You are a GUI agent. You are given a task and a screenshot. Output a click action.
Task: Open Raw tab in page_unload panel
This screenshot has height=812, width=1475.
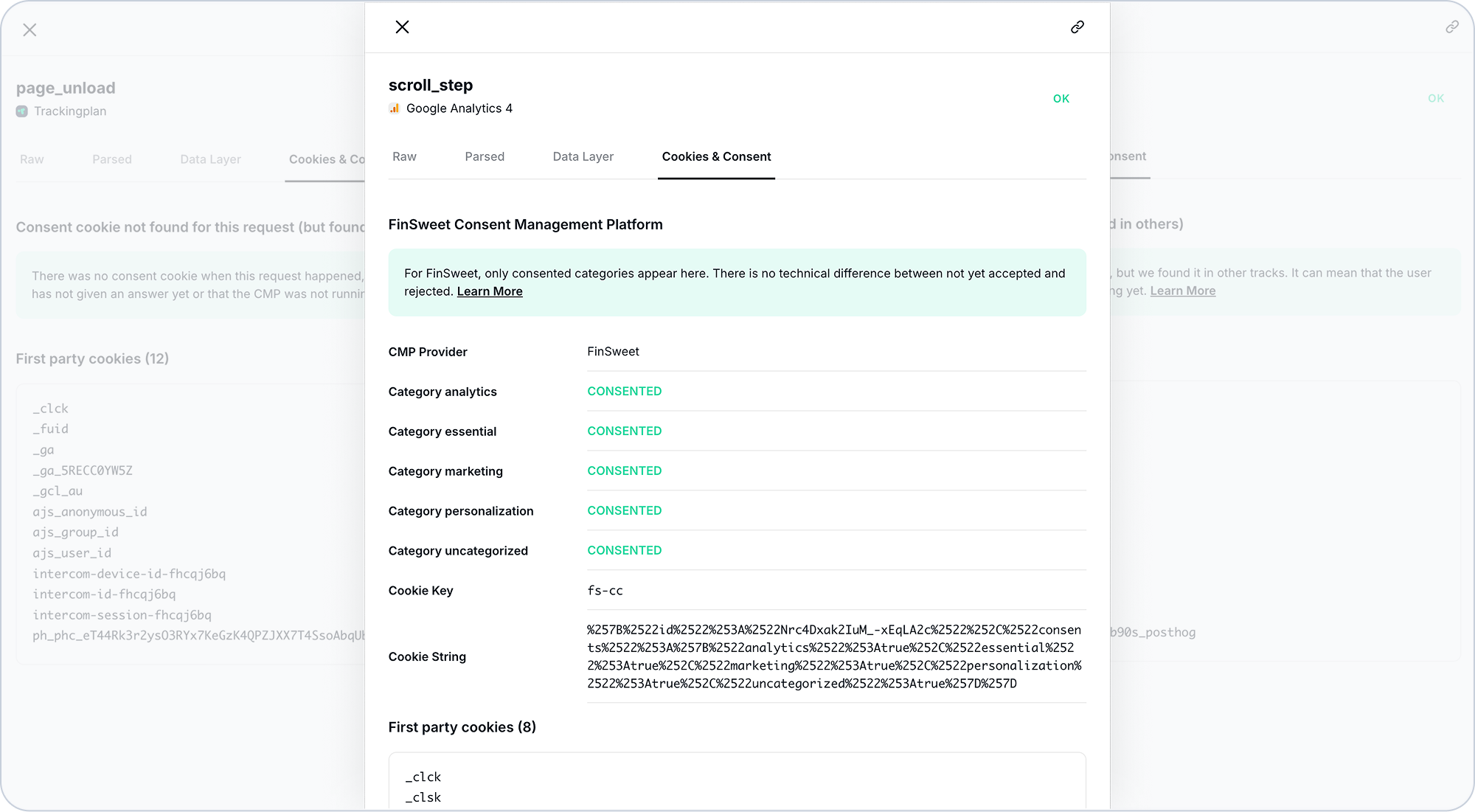[x=32, y=159]
